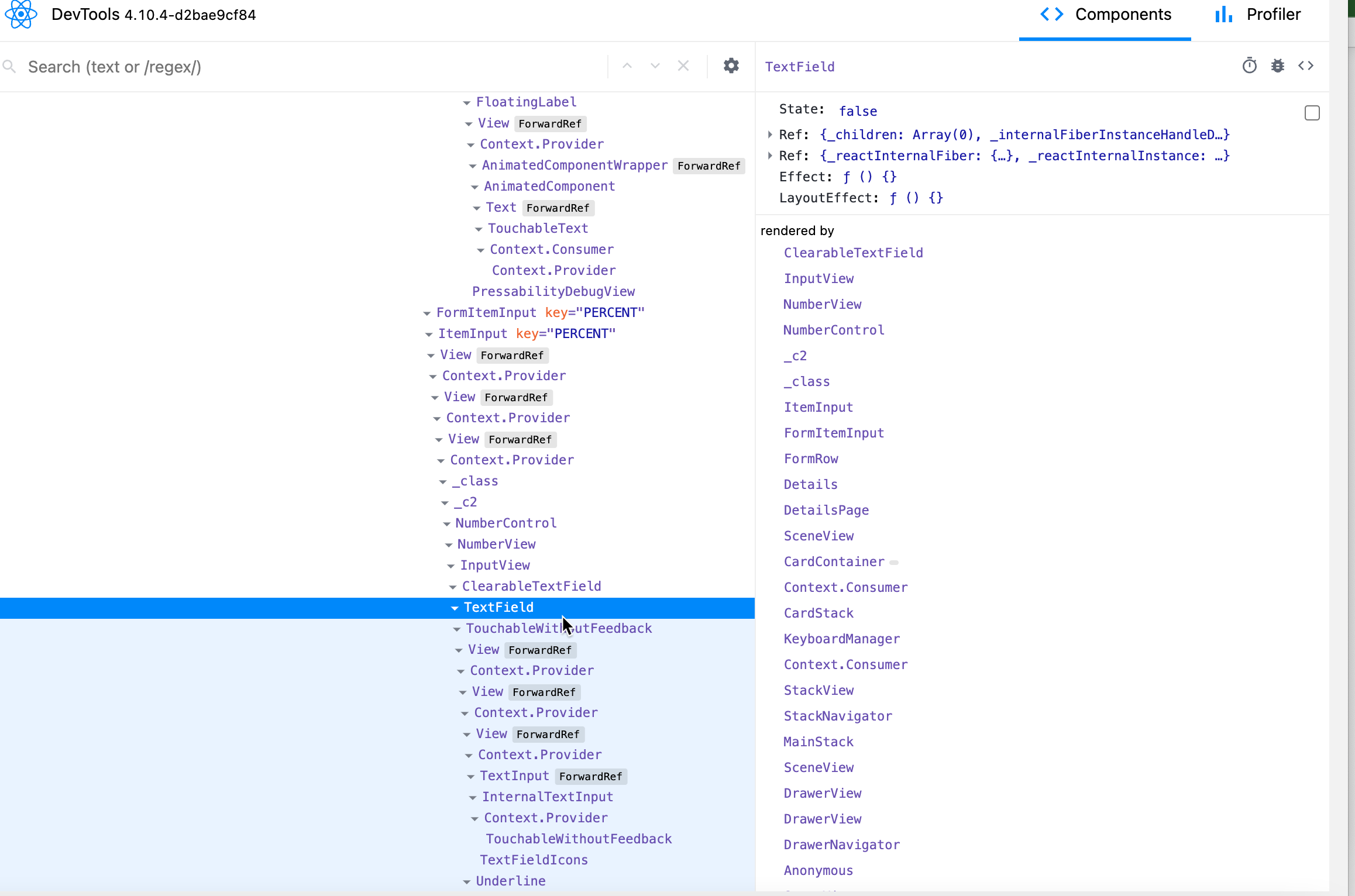Viewport: 1355px width, 896px height.
Task: Open NumberView in rendered by list
Action: (822, 304)
